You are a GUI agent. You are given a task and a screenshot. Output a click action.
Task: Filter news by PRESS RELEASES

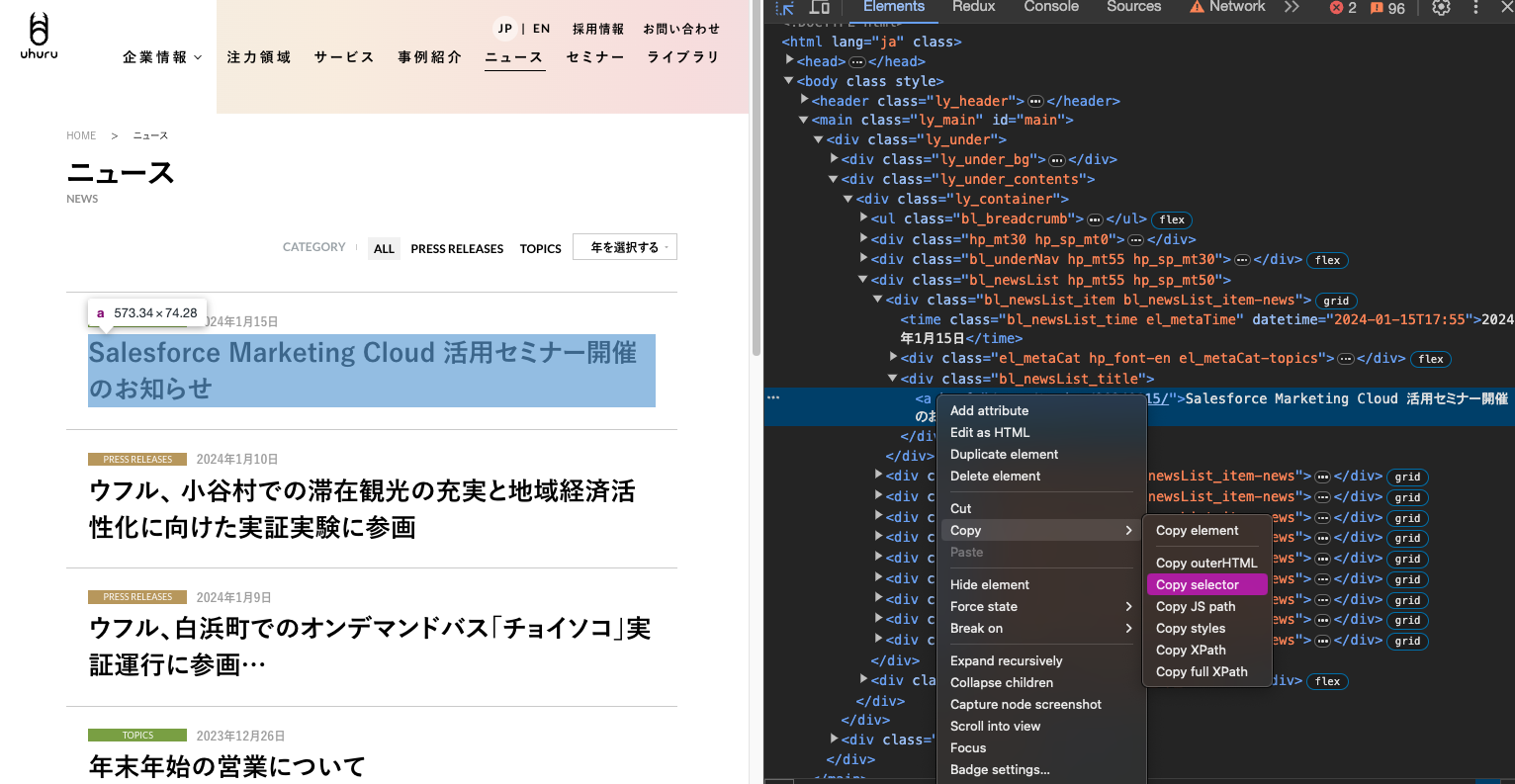457,249
